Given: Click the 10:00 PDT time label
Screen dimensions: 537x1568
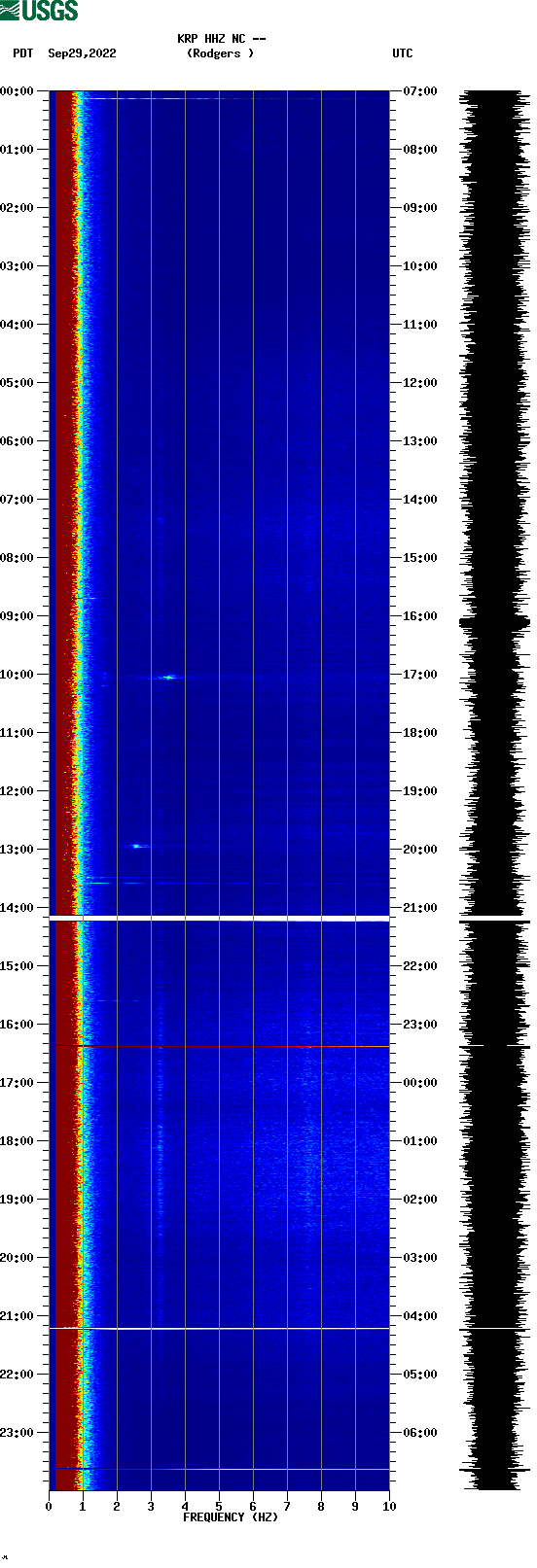Looking at the screenshot, I should [x=17, y=674].
